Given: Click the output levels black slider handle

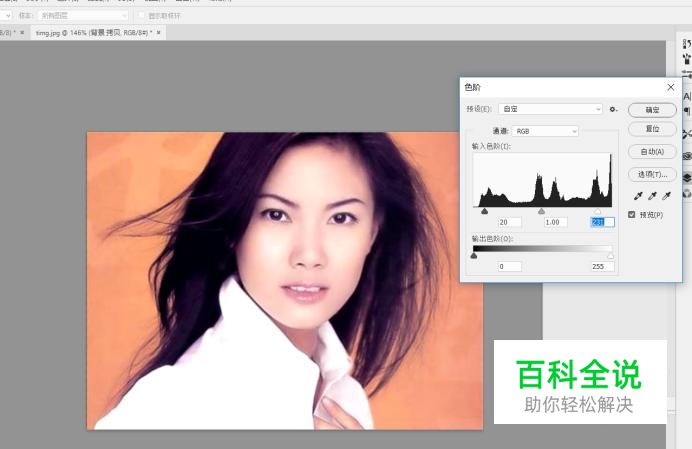Looking at the screenshot, I should coord(474,256).
